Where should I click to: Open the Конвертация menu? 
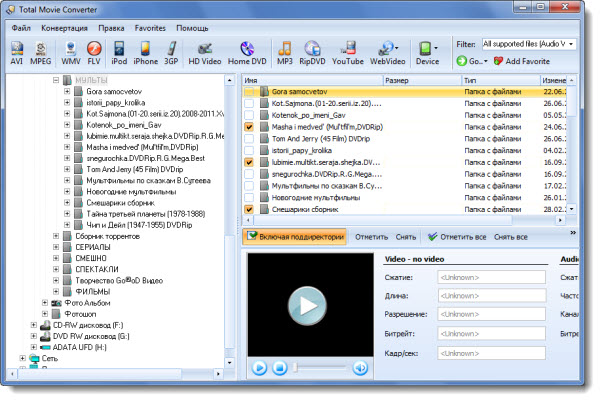coord(65,28)
